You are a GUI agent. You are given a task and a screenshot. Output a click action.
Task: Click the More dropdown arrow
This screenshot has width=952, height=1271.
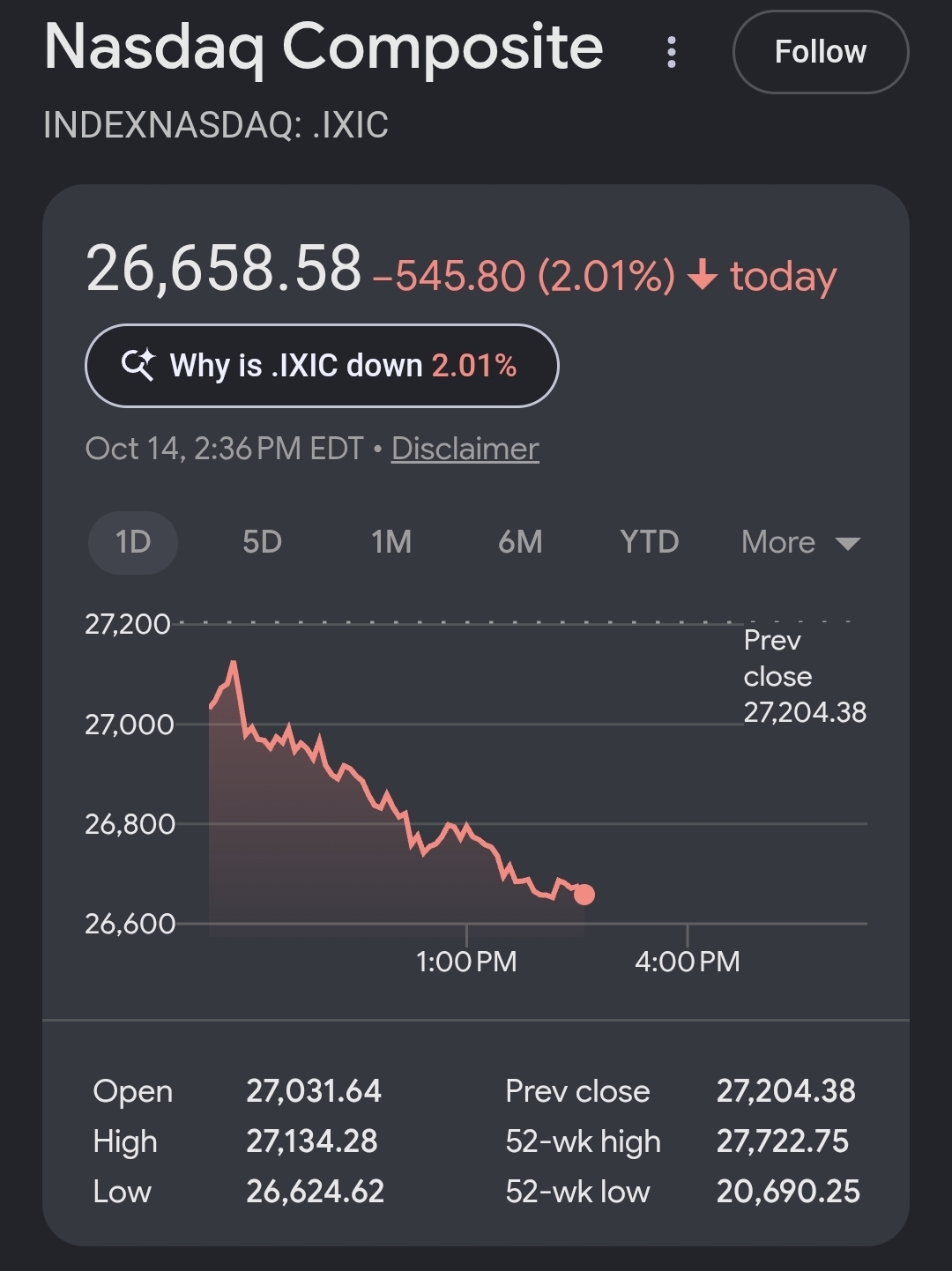tap(847, 543)
